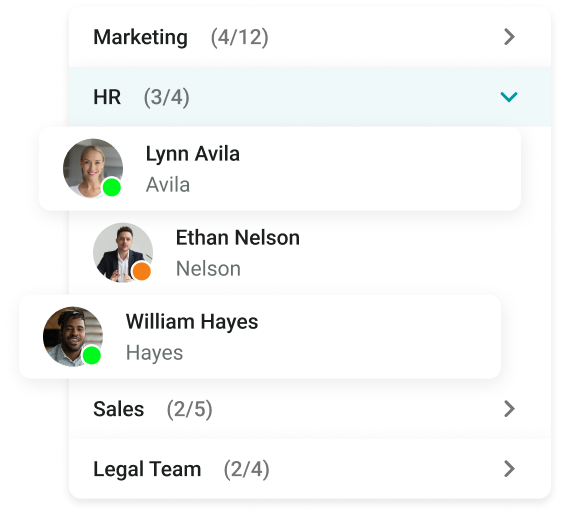Select the Legal Team group label

click(147, 469)
